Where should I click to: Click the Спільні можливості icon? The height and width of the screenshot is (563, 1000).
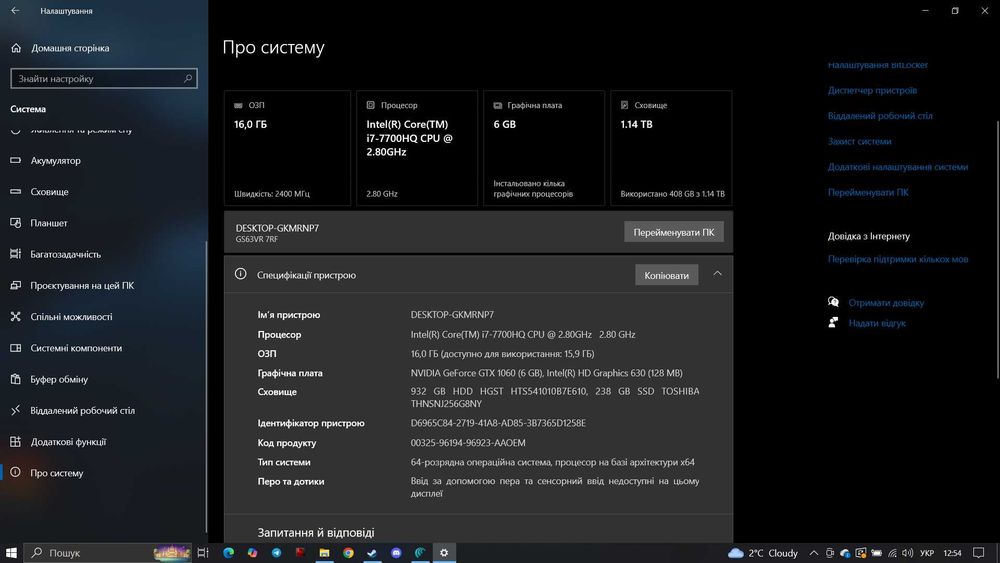click(15, 316)
